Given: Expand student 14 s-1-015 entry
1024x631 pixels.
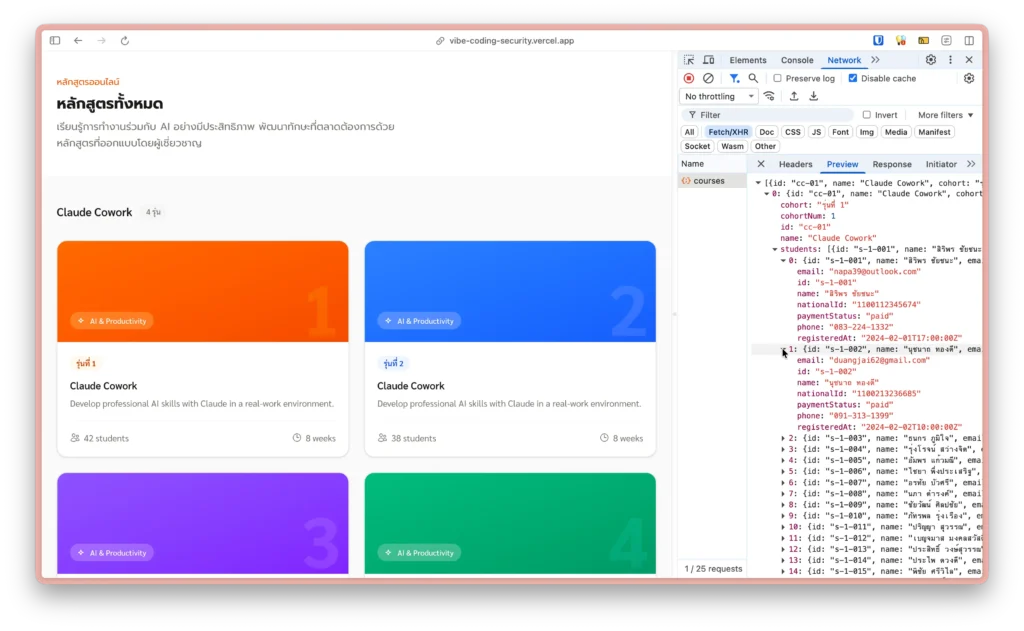Looking at the screenshot, I should point(784,572).
